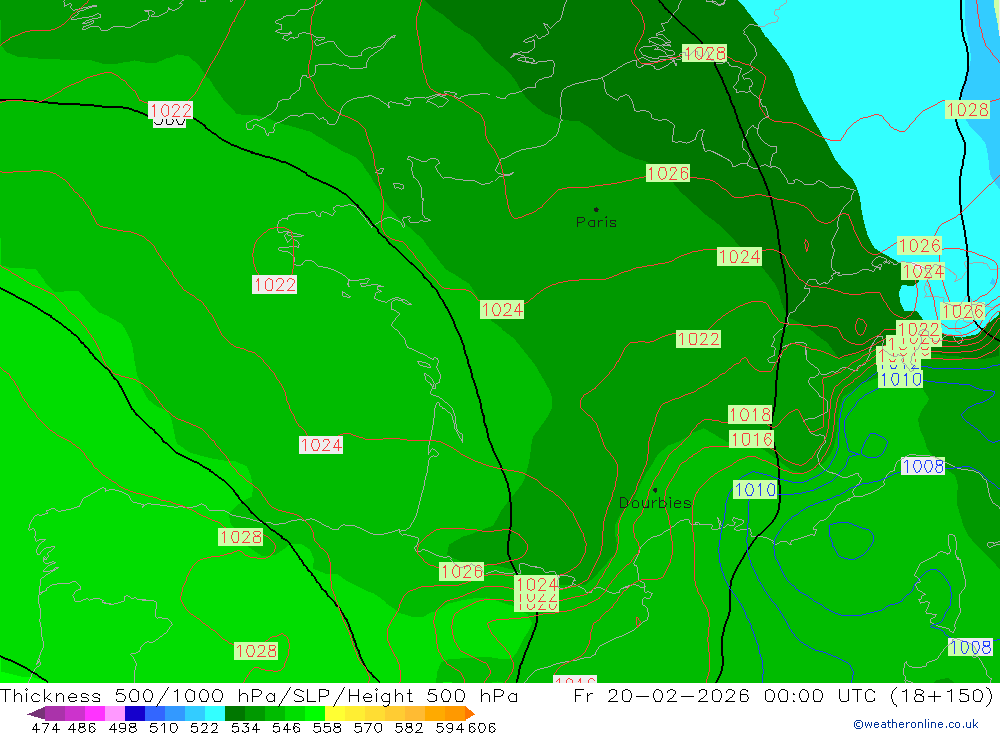Select the yellow 558 legend swatch
The image size is (1000, 733).
[x=335, y=714]
